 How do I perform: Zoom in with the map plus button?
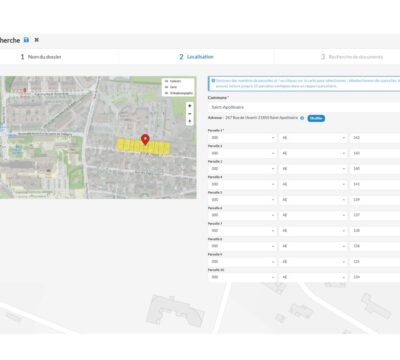click(x=190, y=106)
